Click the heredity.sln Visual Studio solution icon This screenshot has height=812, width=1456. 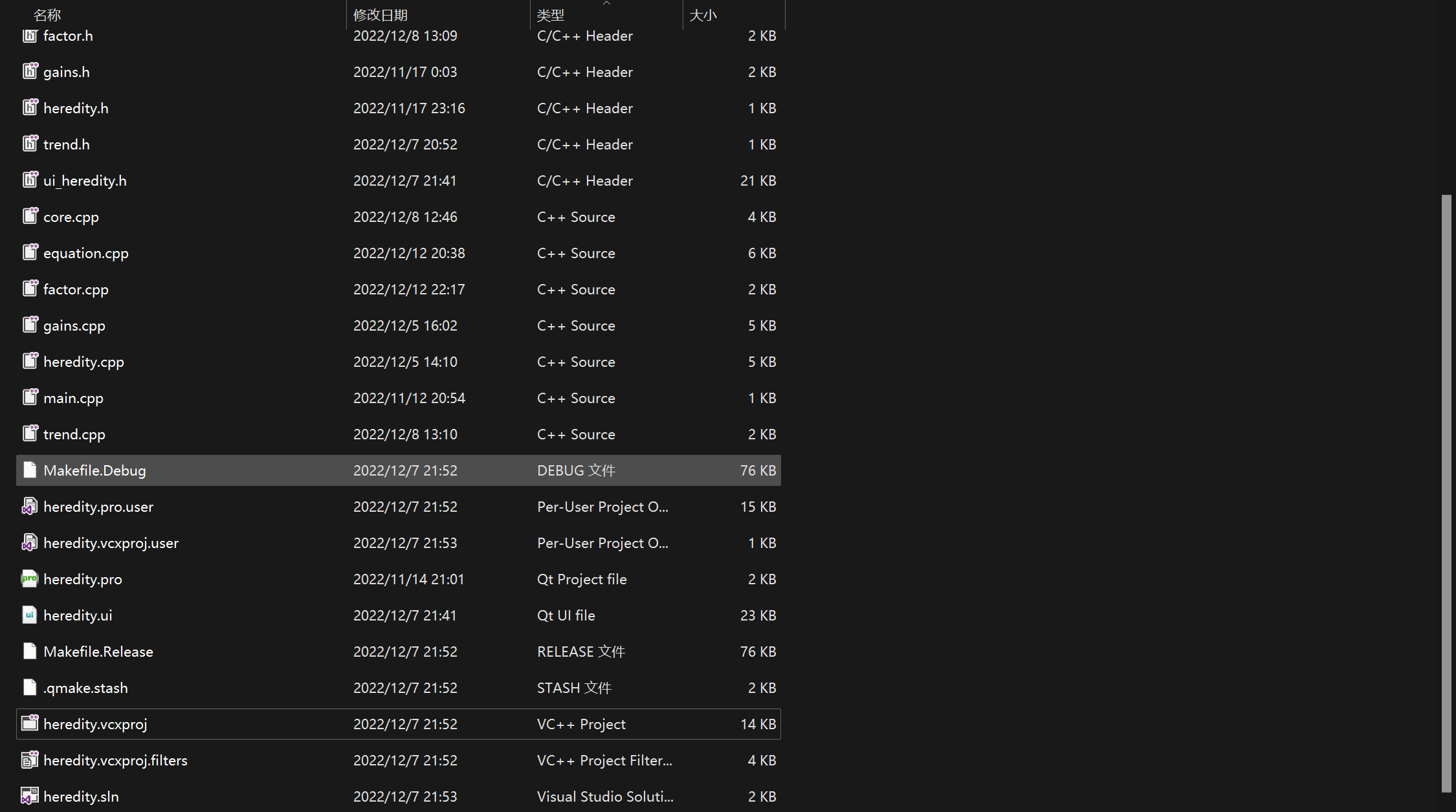[x=30, y=796]
